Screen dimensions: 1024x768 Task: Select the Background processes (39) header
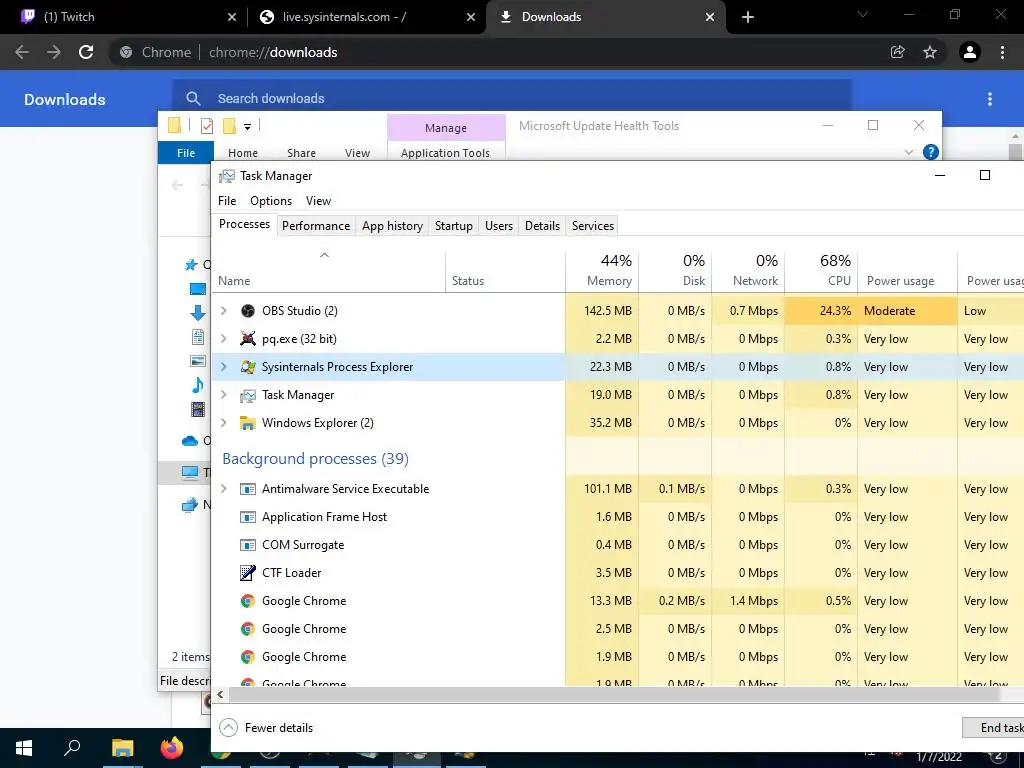(315, 459)
